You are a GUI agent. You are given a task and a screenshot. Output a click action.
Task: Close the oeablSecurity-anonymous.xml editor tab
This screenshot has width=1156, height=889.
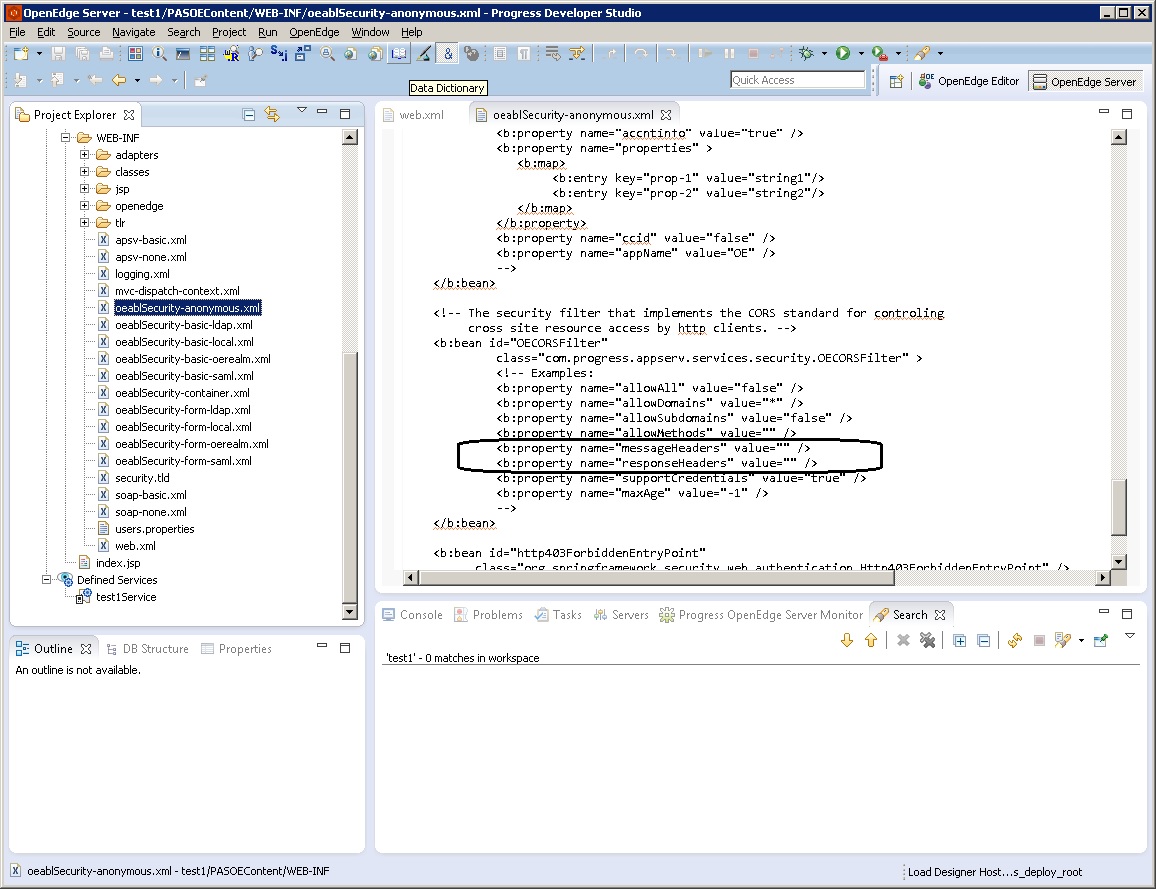point(666,115)
